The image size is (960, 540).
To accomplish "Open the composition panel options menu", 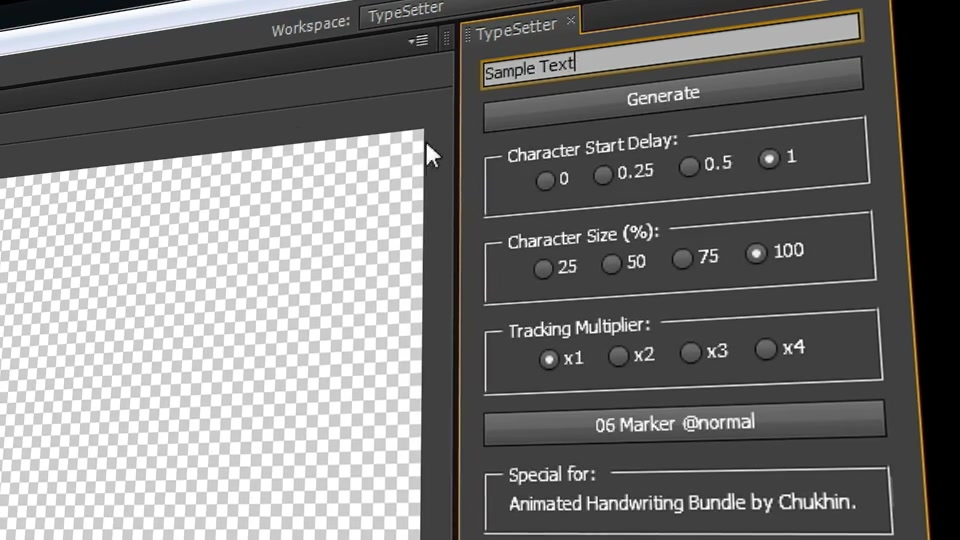I will coord(419,41).
